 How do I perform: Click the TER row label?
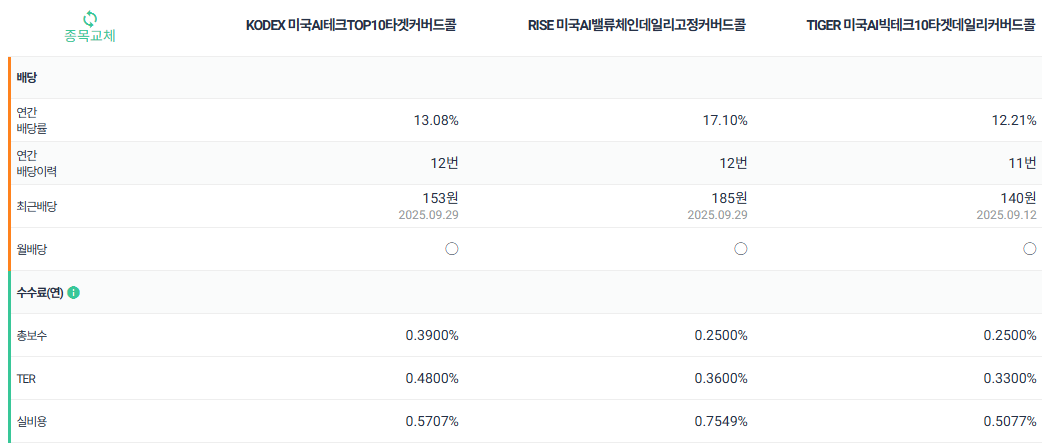pos(26,379)
